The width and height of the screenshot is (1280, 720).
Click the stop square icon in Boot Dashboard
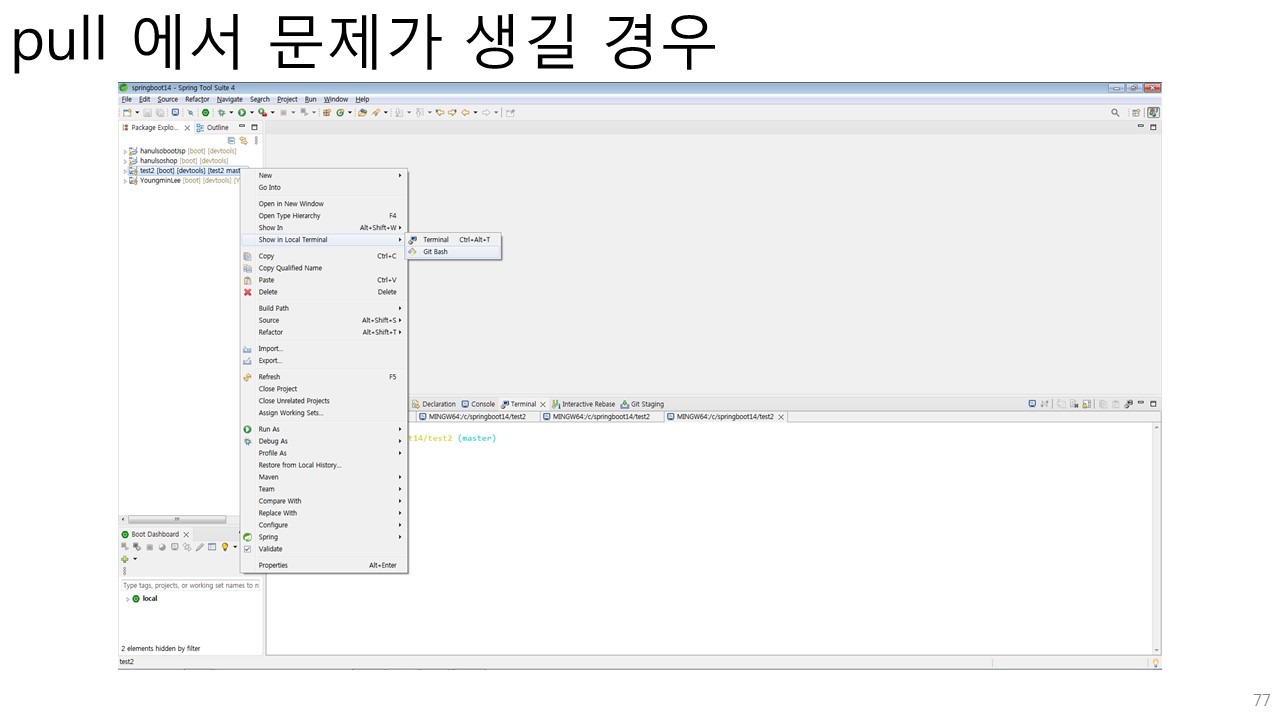(x=150, y=547)
